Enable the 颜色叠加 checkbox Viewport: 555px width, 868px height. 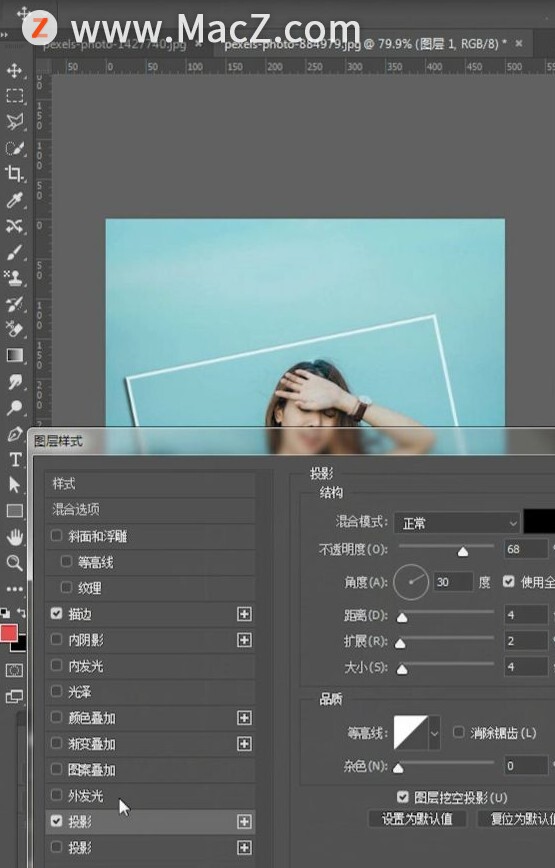coord(56,717)
